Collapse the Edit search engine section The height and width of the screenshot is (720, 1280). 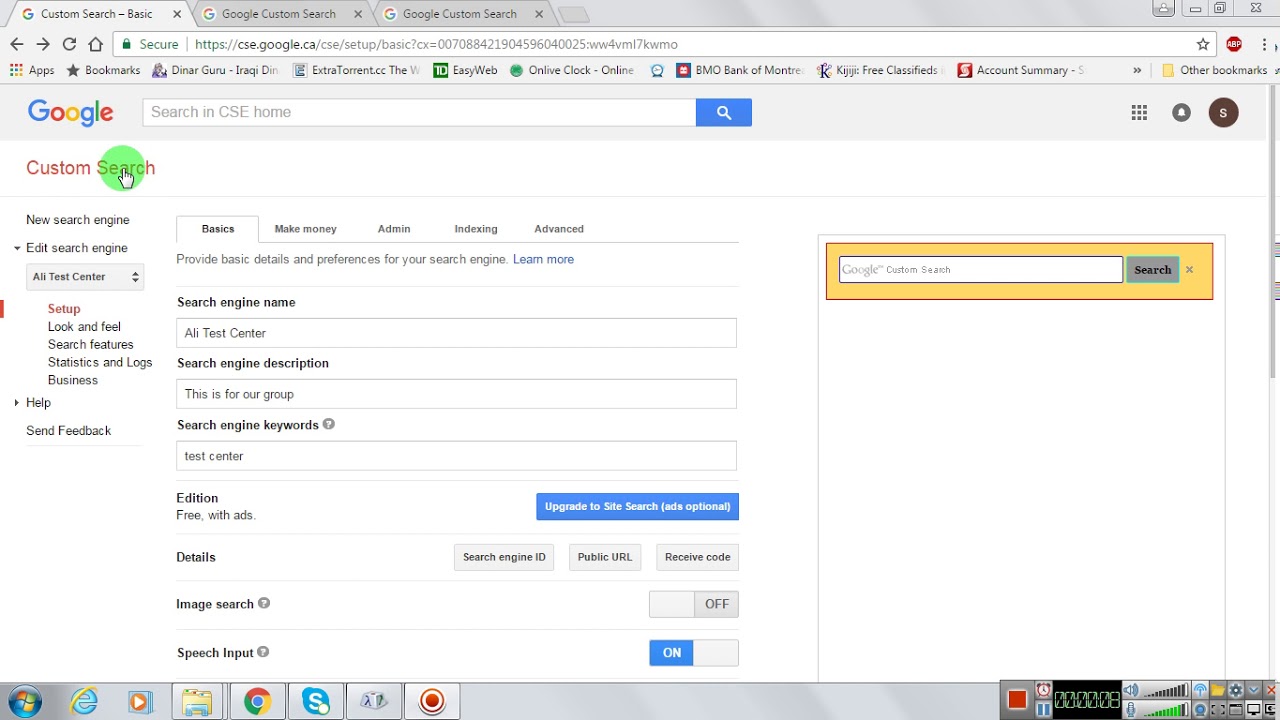coord(17,248)
